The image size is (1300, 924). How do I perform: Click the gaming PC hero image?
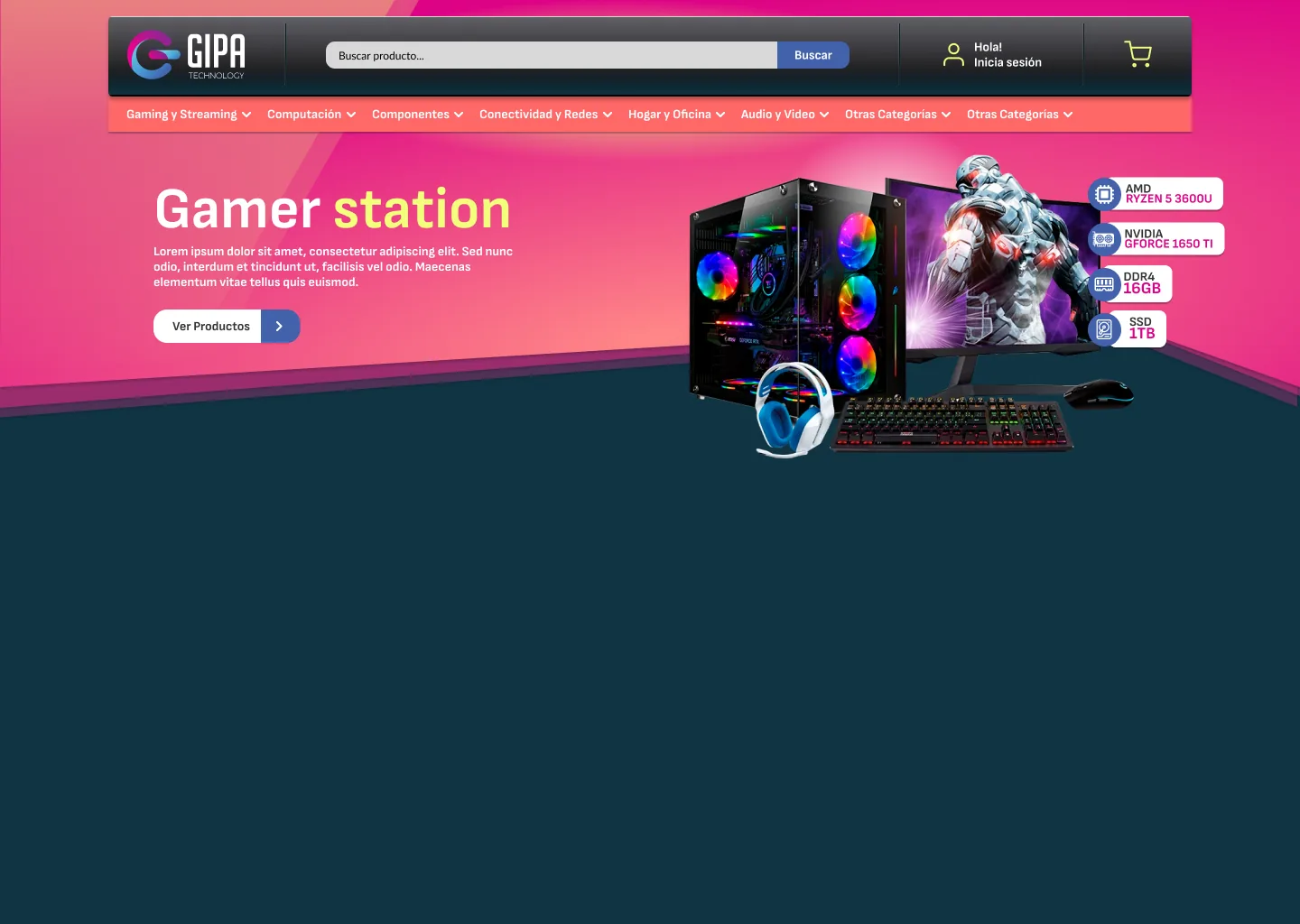pos(912,307)
